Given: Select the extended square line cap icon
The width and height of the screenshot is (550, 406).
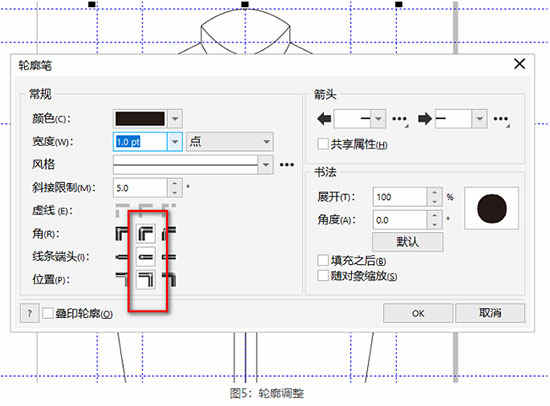Looking at the screenshot, I should coord(169,257).
